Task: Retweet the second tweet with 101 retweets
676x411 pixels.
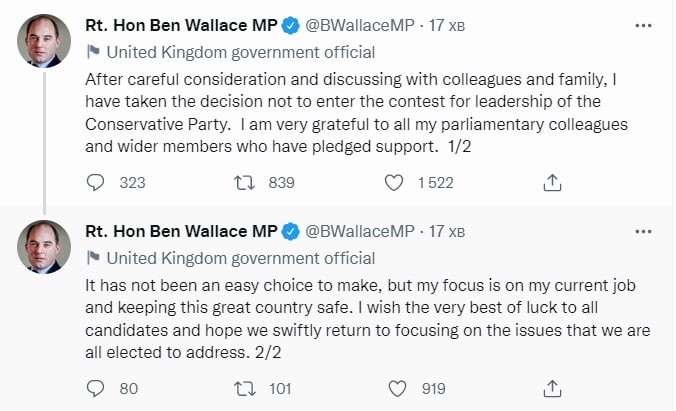Action: pyautogui.click(x=241, y=387)
